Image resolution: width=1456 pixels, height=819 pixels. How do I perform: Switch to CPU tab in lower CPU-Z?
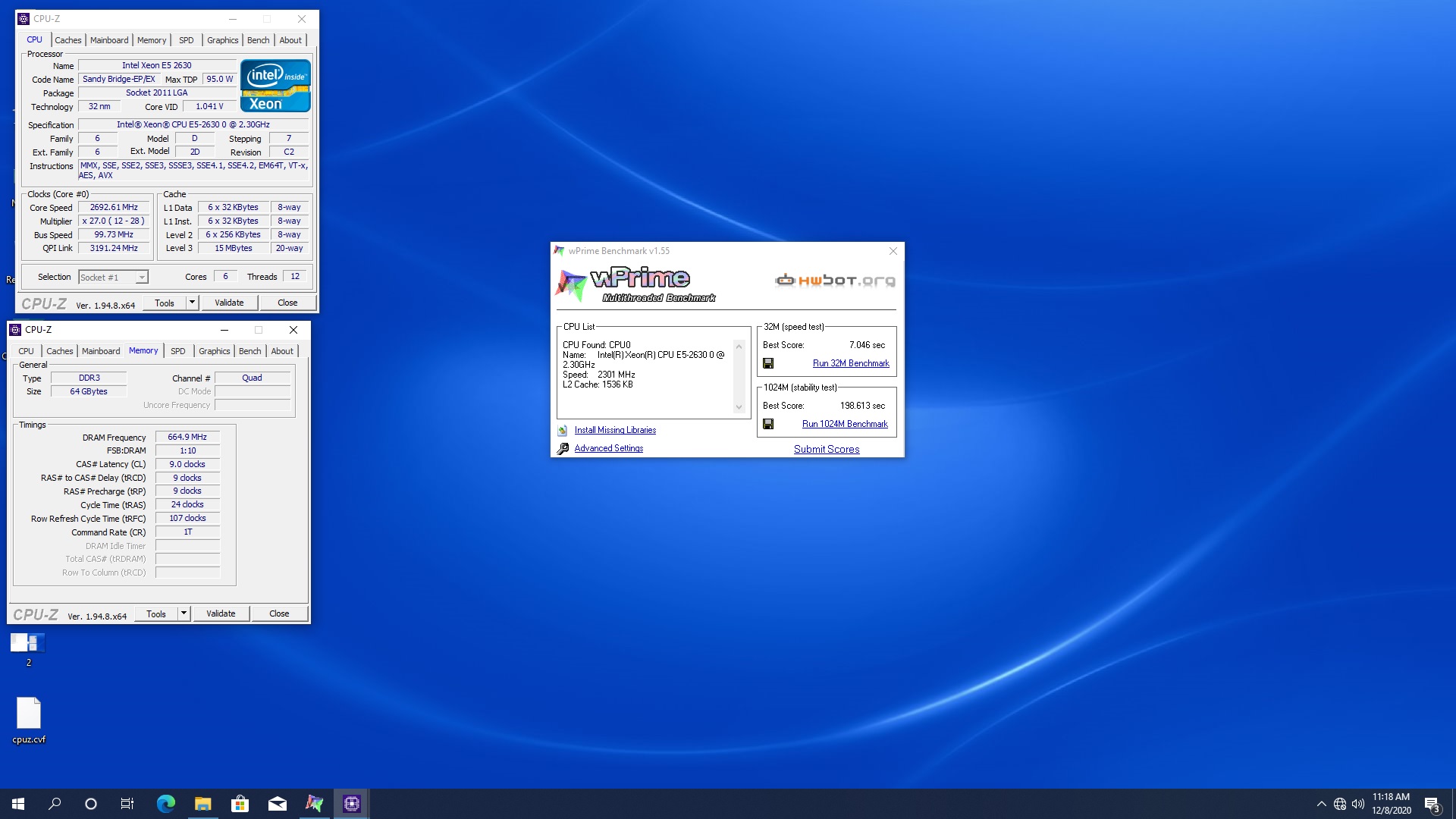click(26, 351)
